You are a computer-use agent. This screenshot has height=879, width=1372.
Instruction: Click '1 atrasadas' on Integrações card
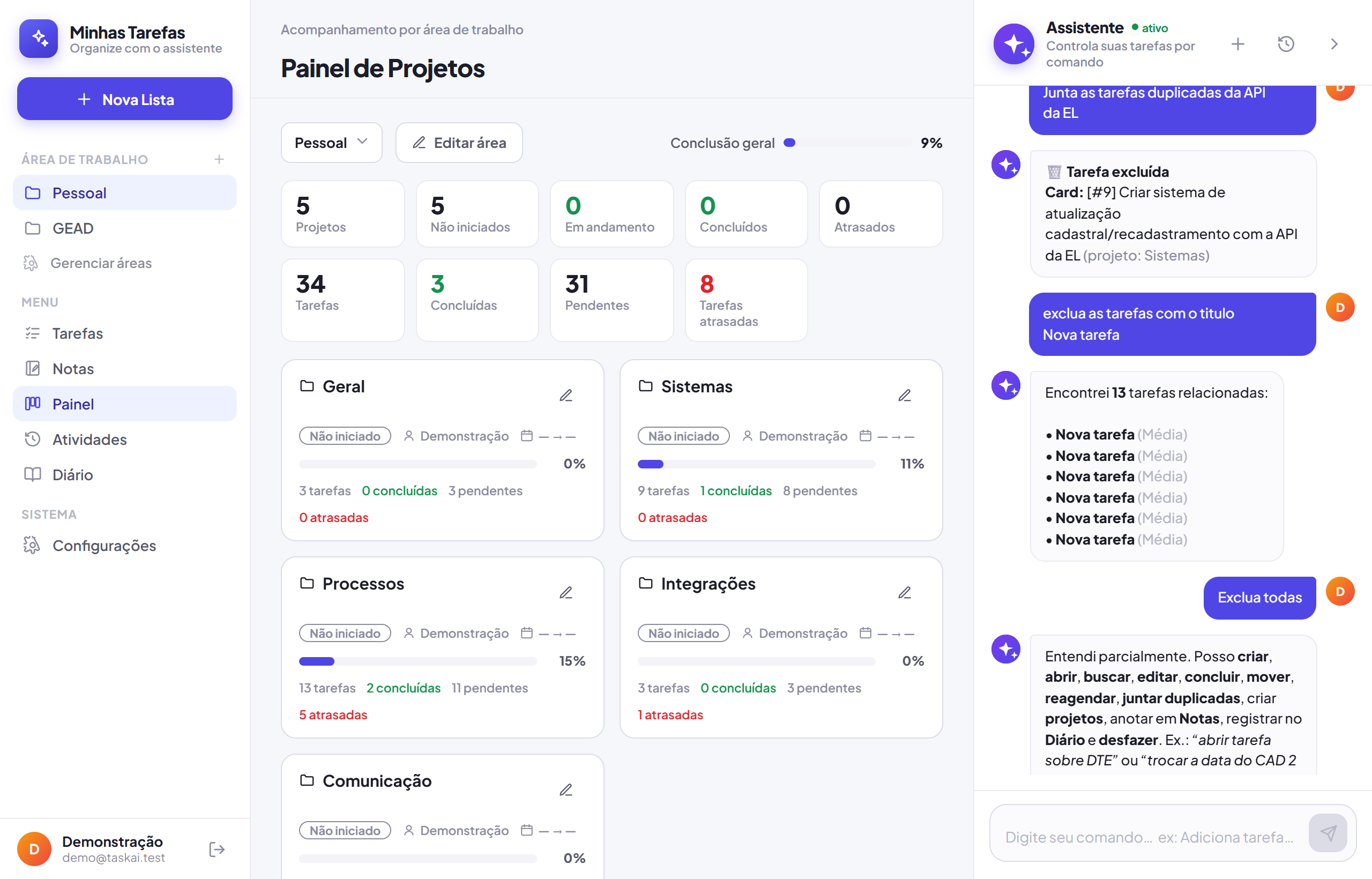coord(670,714)
